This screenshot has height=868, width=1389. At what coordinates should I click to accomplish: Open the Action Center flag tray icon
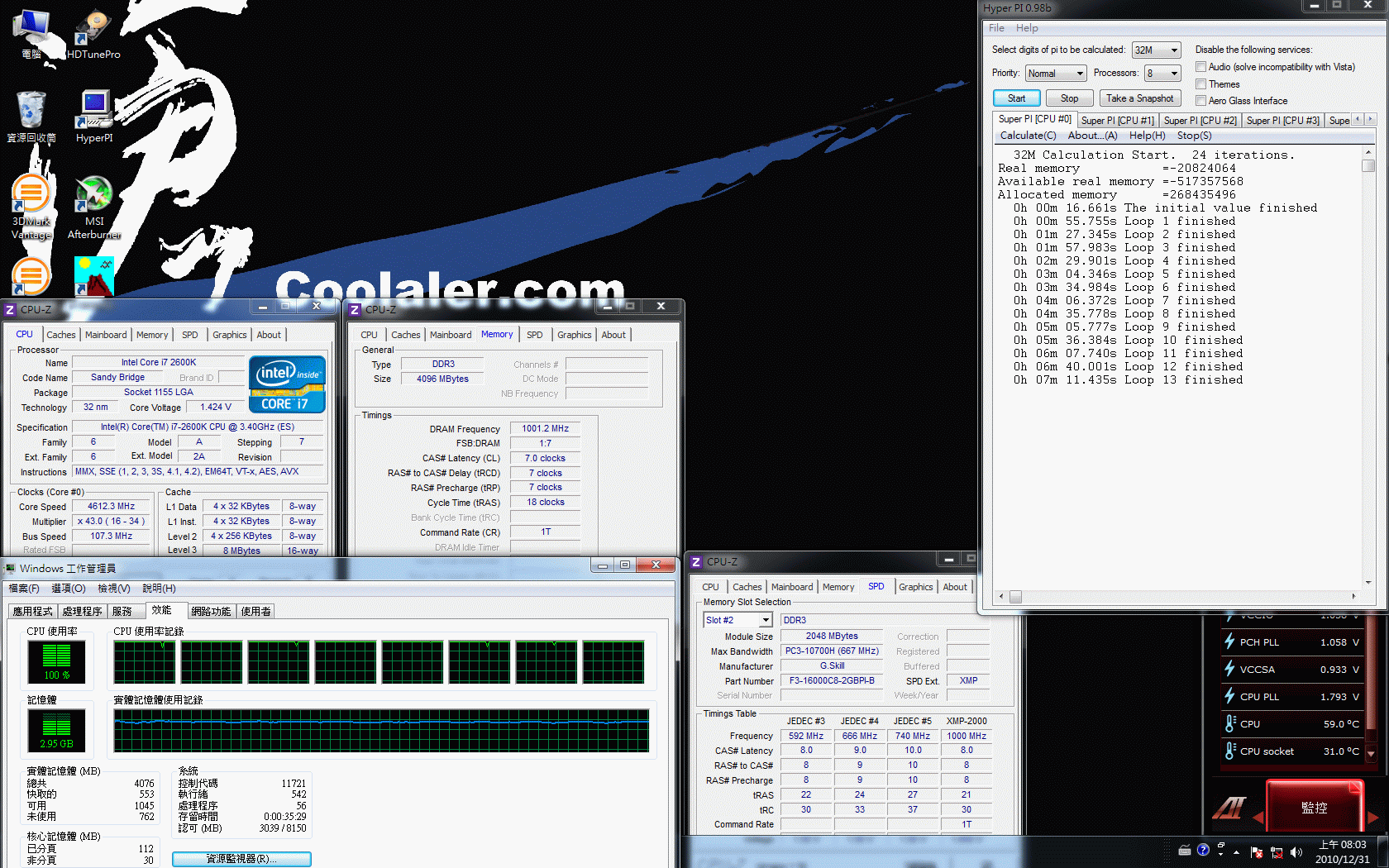pos(1257,851)
